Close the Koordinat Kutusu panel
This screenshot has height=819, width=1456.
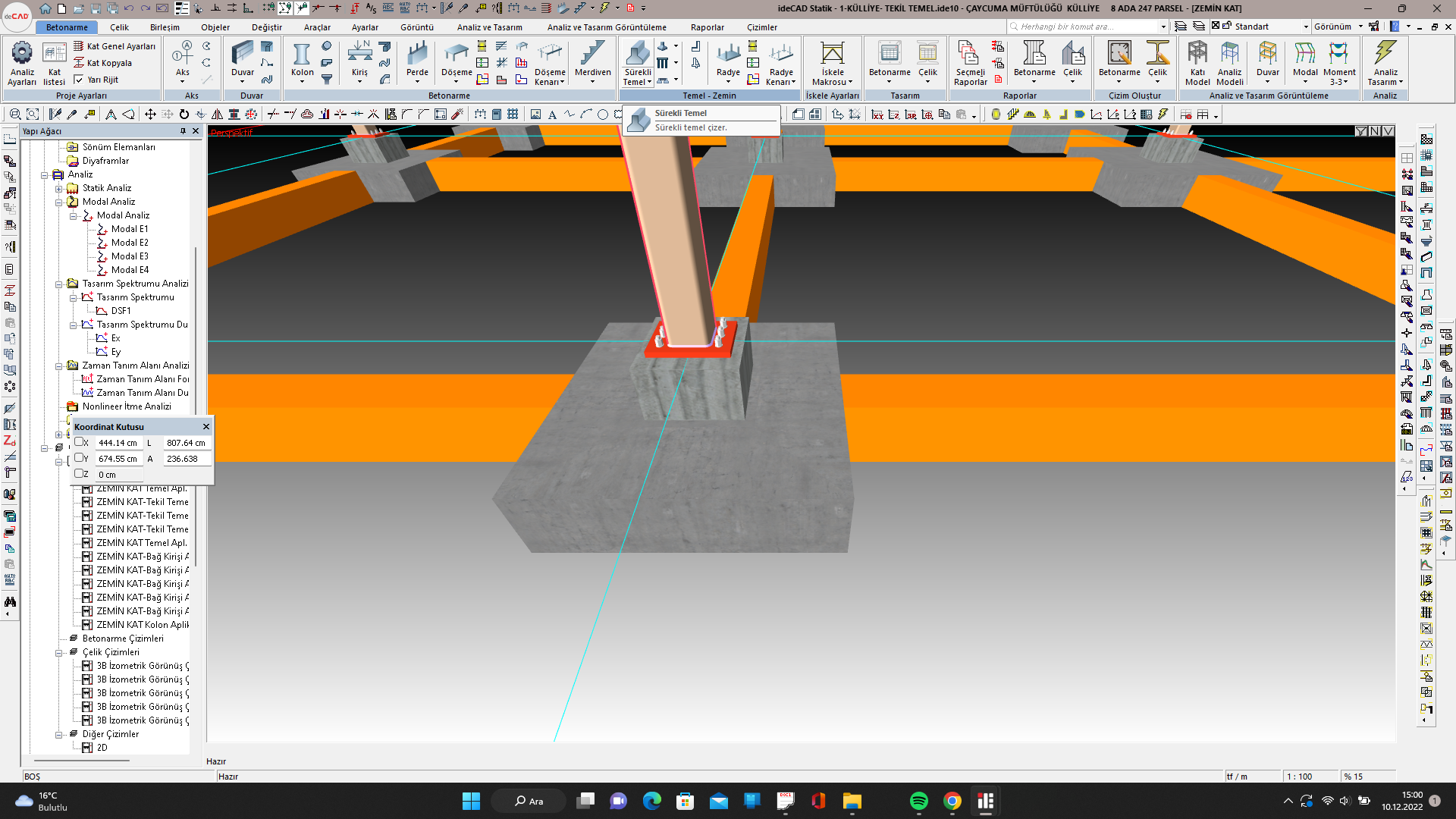(x=206, y=427)
